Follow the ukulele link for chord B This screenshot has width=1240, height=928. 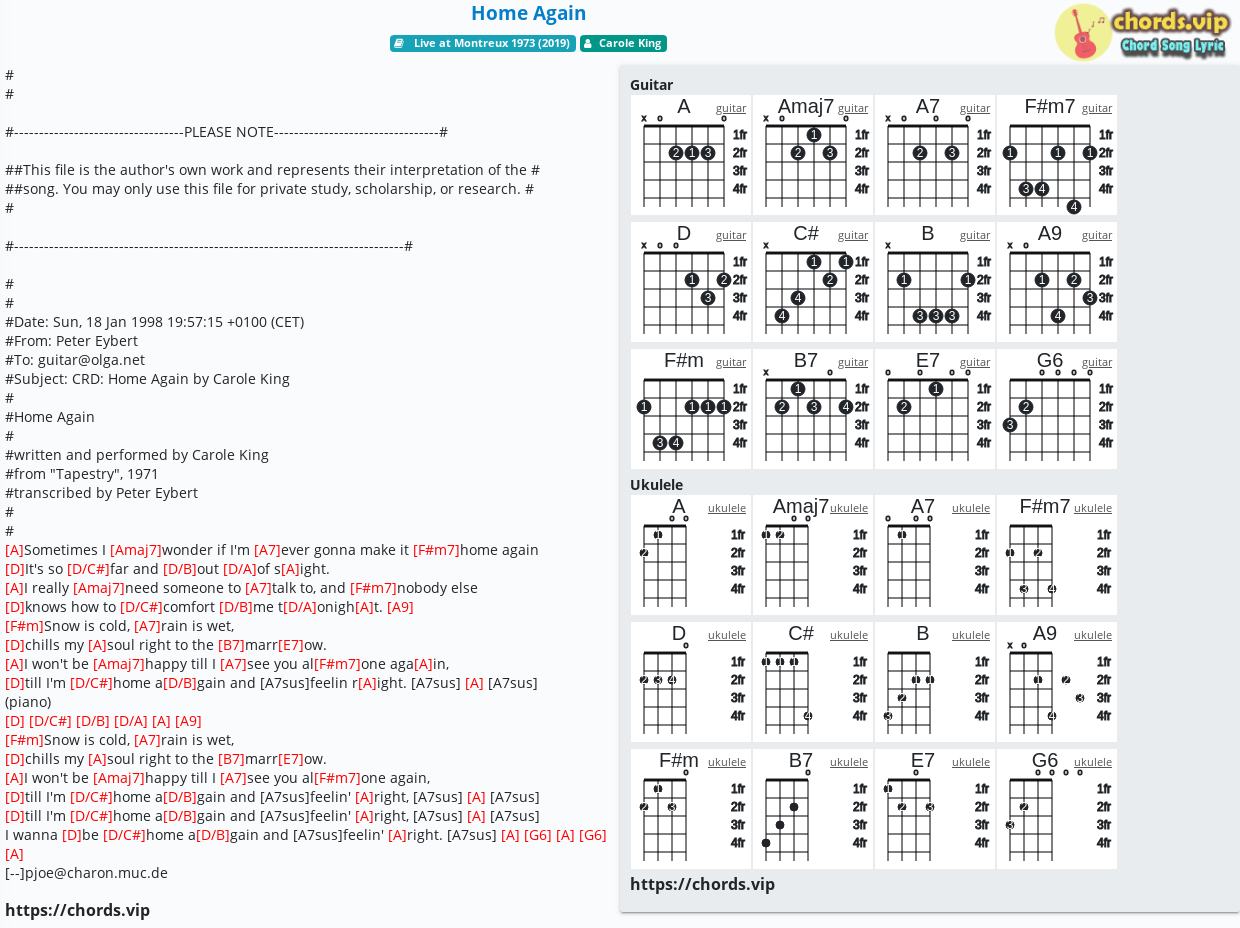pyautogui.click(x=971, y=635)
